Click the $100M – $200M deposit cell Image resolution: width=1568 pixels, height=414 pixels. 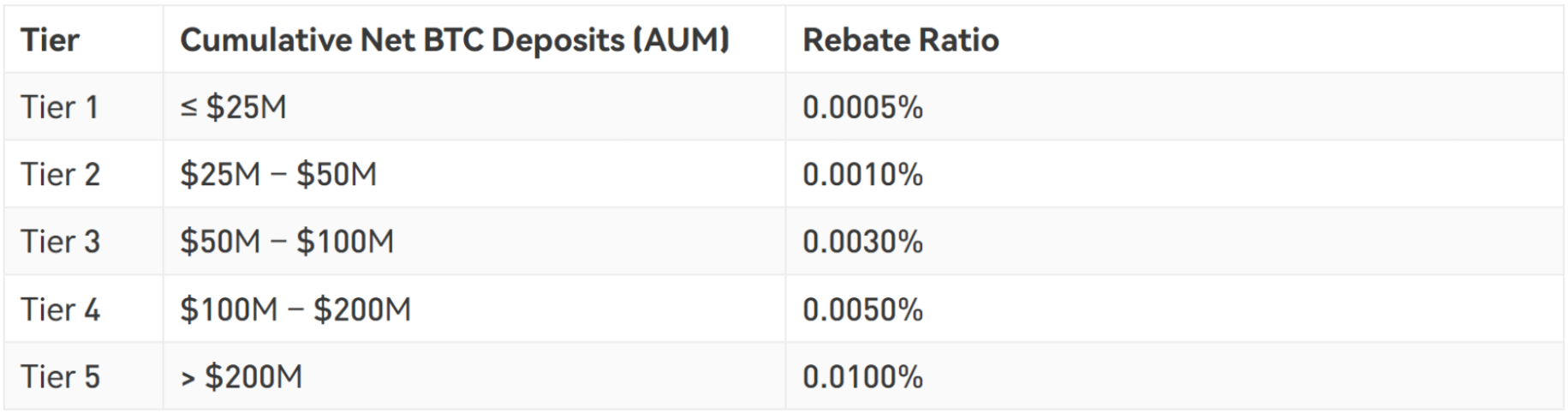[295, 309]
